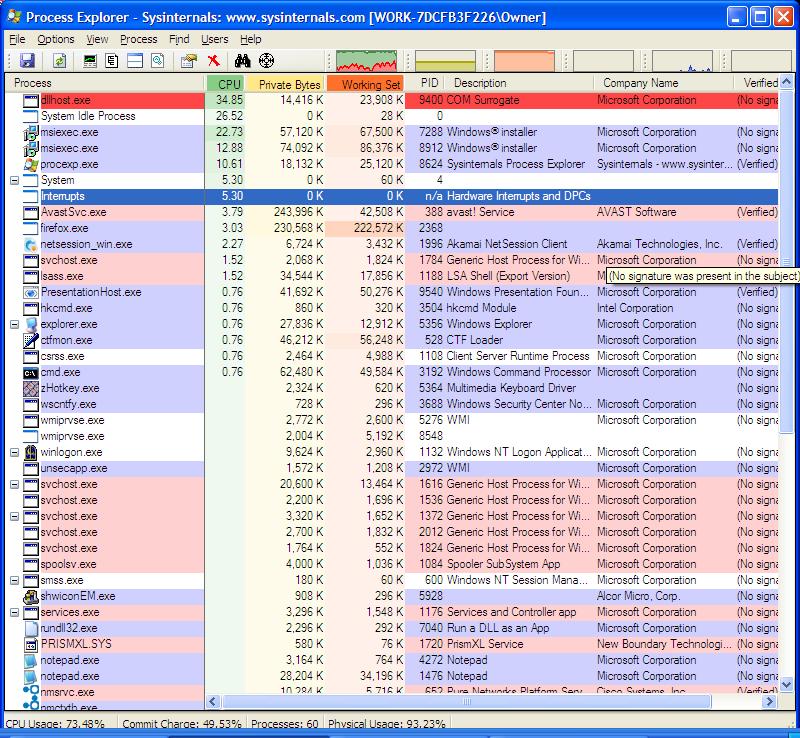
Task: Open System Information from the toolbar
Action: click(x=90, y=61)
